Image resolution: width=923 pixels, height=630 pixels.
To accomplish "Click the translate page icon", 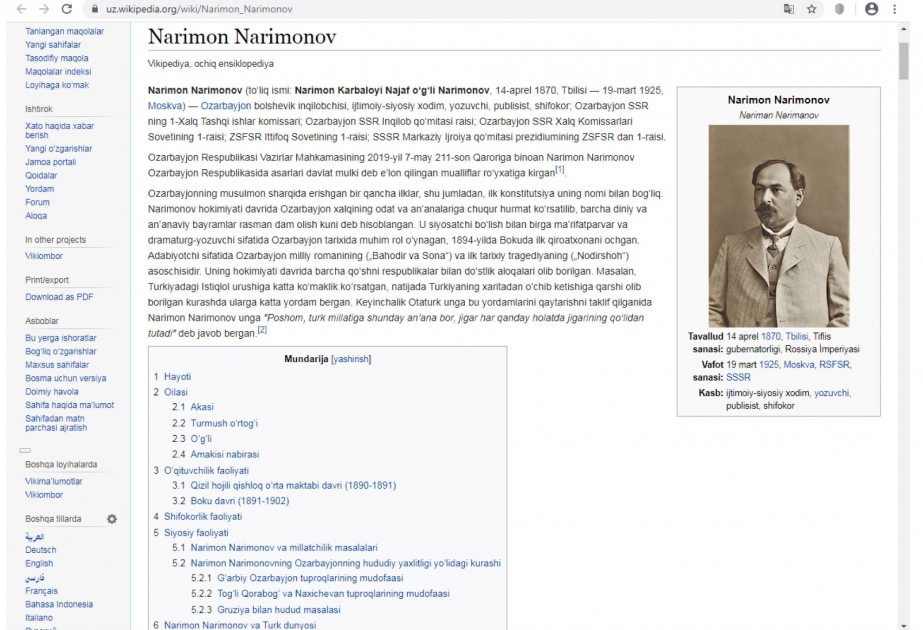I will tap(789, 9).
